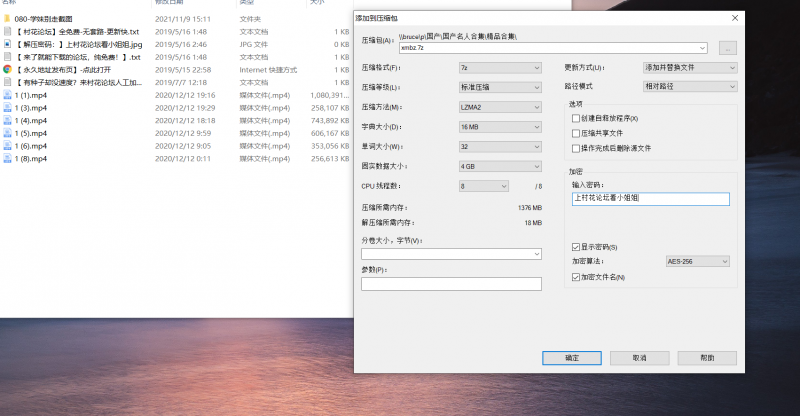Open the 更新方式 (update mode) dropdown
This screenshot has height=416, width=800.
pyautogui.click(x=690, y=68)
